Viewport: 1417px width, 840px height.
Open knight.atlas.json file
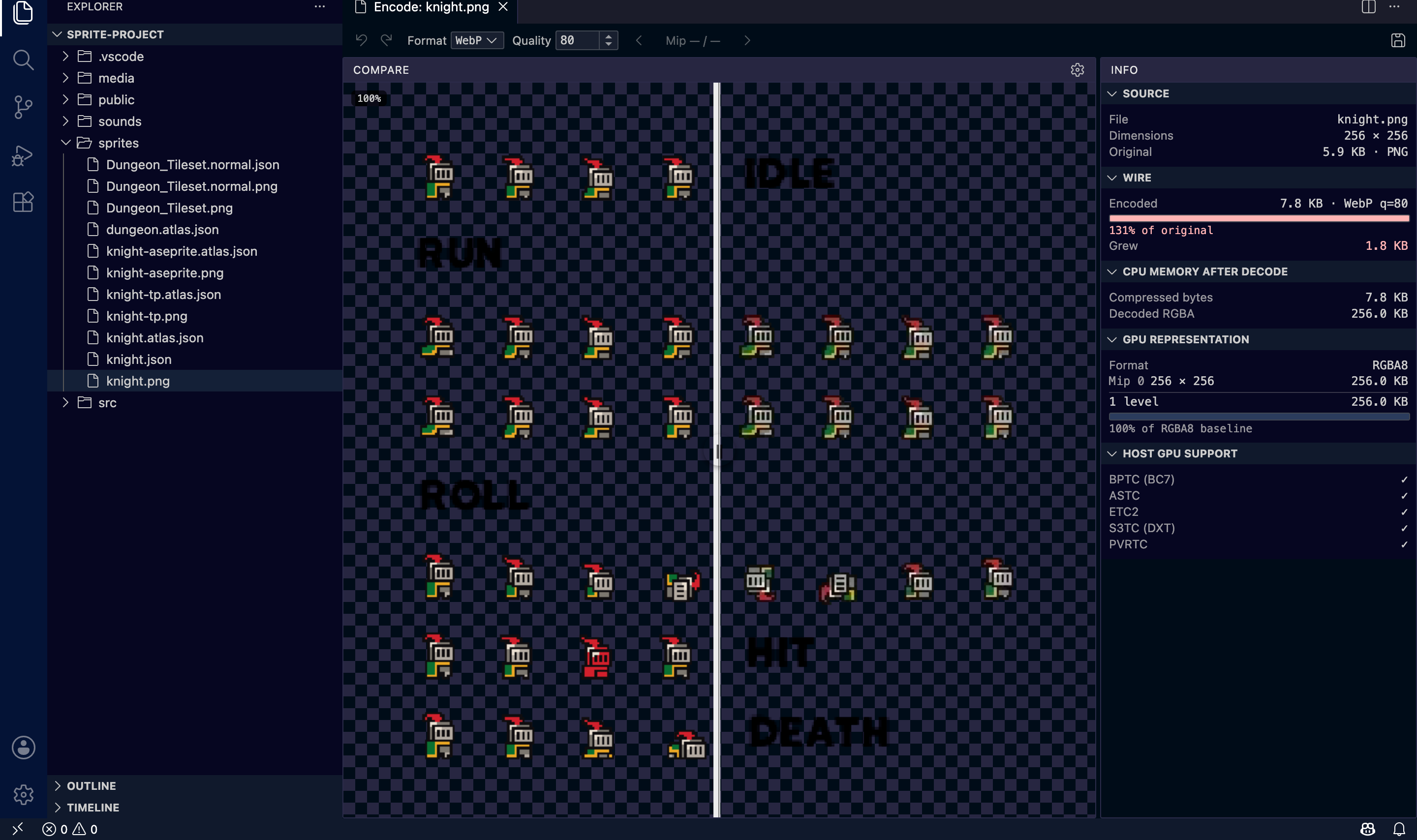(195, 337)
